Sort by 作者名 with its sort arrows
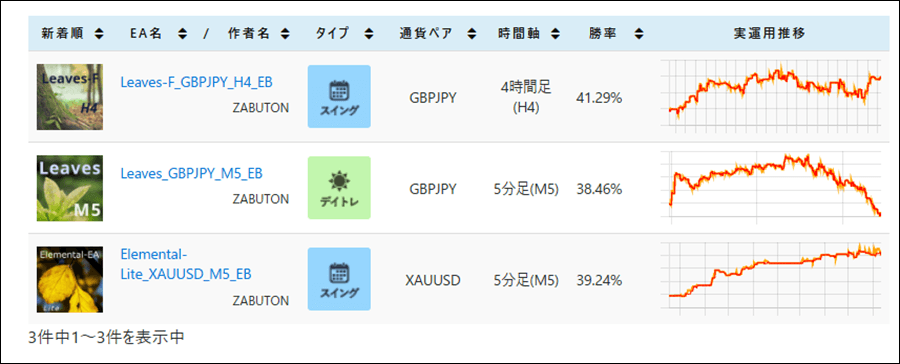The width and height of the screenshot is (900, 364). (285, 34)
